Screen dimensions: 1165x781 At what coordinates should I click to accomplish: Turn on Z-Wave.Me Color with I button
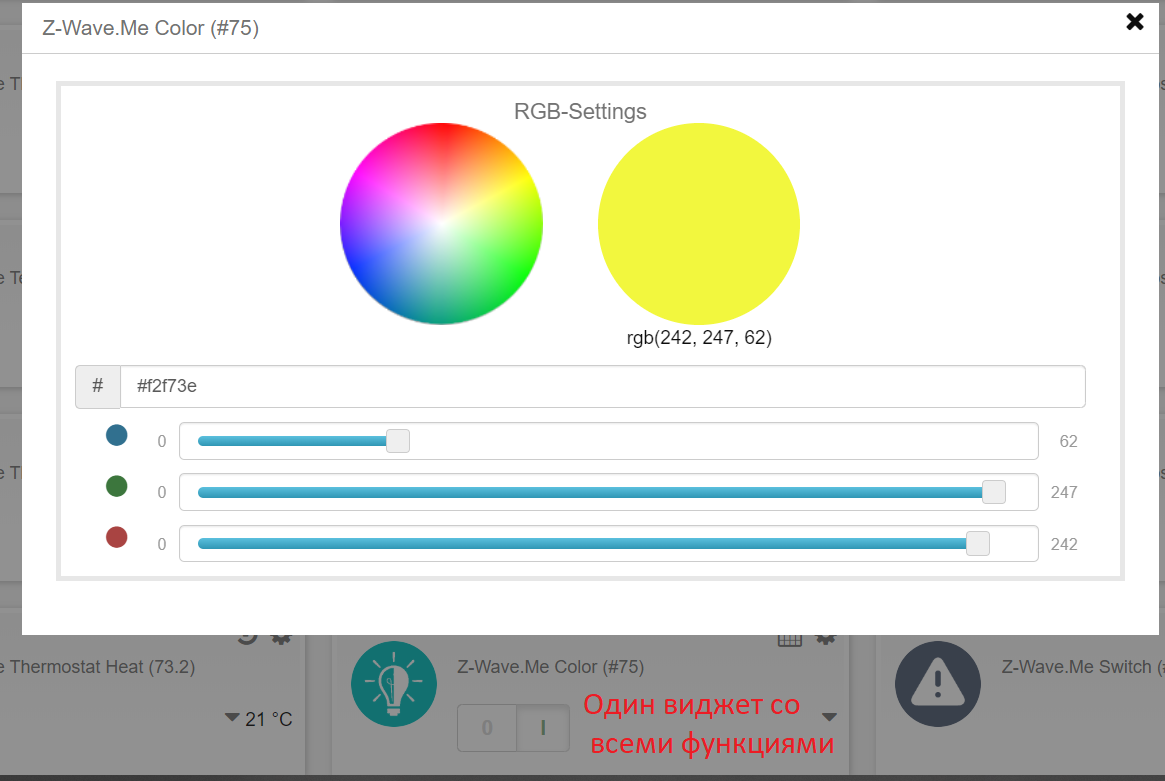coord(543,727)
